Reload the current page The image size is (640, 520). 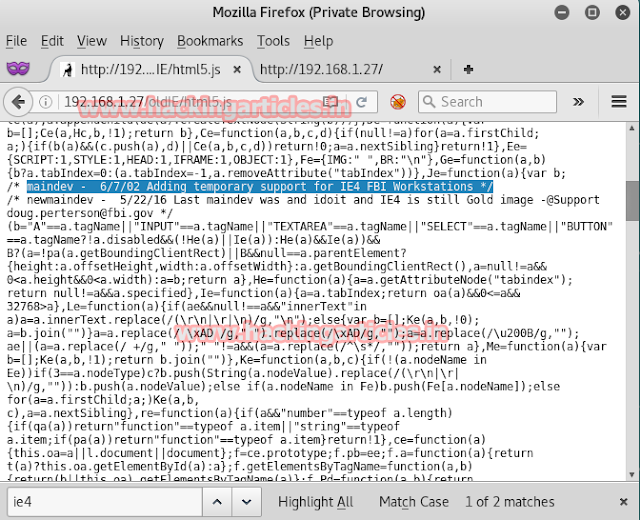(362, 102)
